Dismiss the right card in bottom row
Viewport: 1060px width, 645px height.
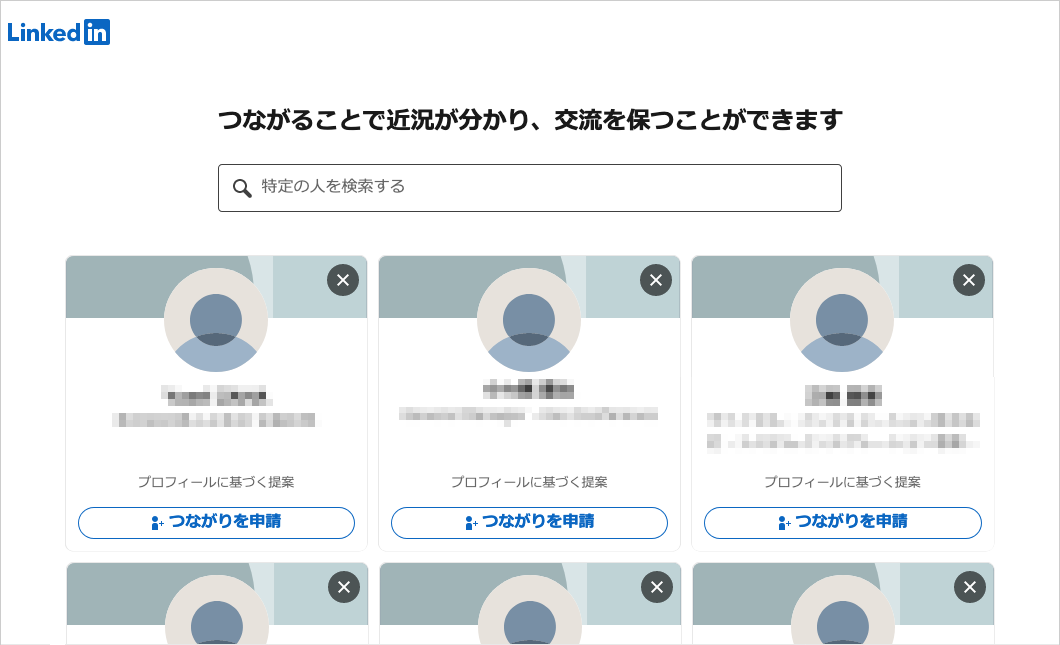click(x=970, y=587)
